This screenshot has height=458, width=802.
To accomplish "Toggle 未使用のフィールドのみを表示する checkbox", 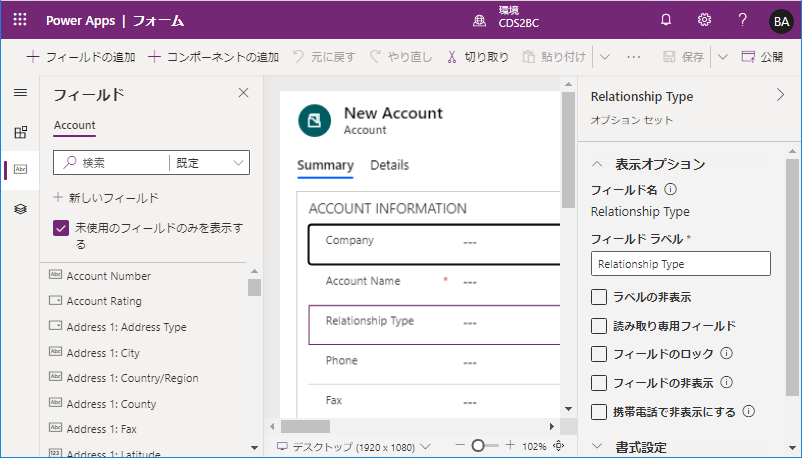I will [x=61, y=228].
